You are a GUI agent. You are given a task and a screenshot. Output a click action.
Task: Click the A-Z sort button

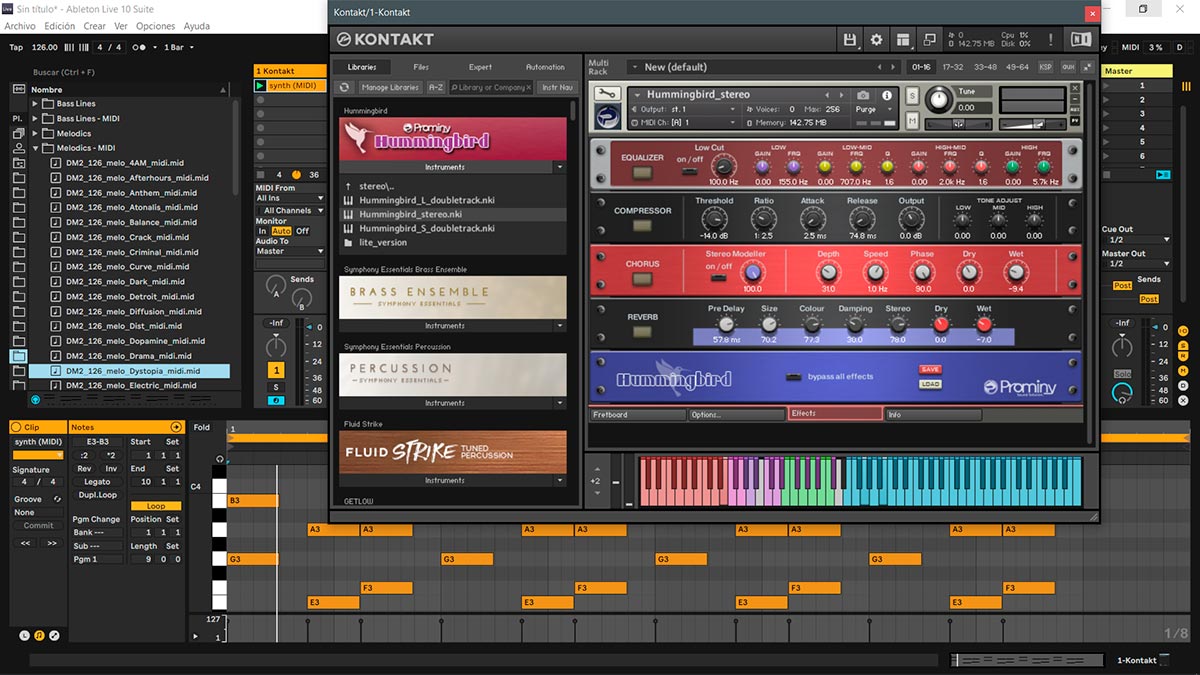coord(436,87)
